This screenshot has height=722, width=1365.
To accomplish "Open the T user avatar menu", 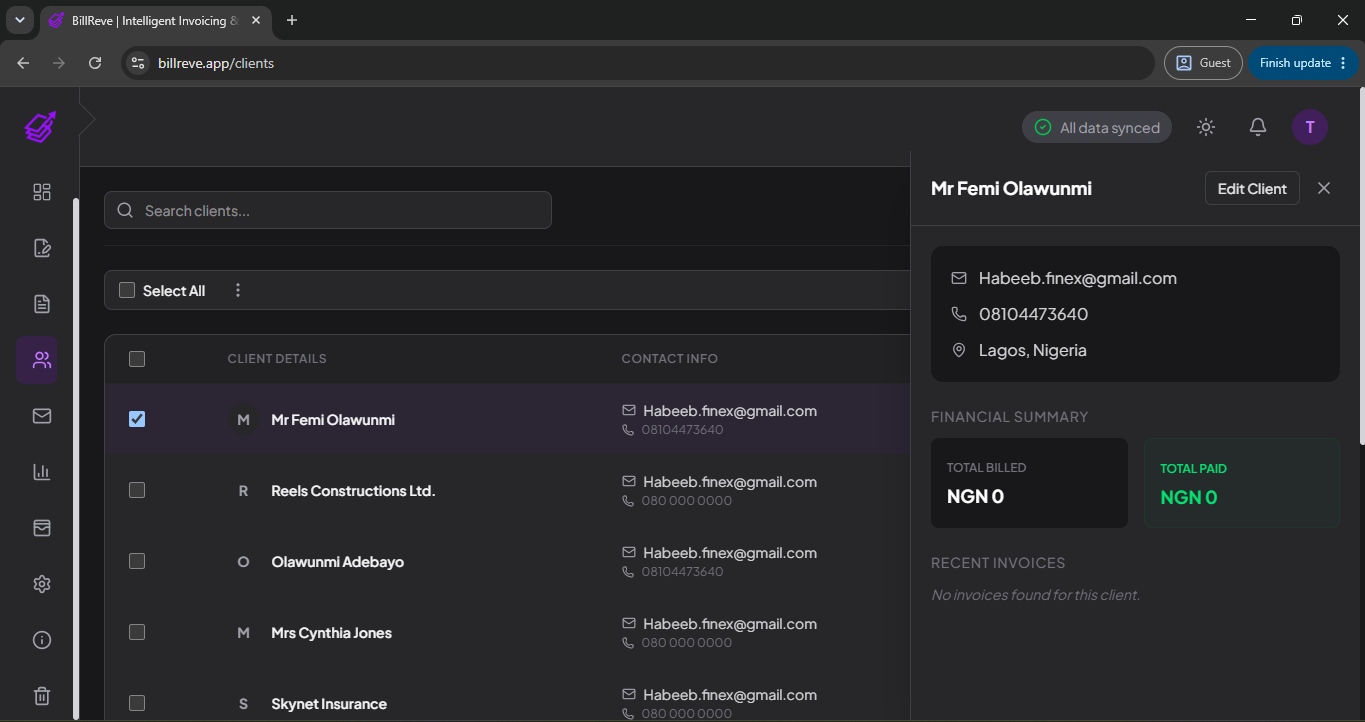I will click(1310, 127).
